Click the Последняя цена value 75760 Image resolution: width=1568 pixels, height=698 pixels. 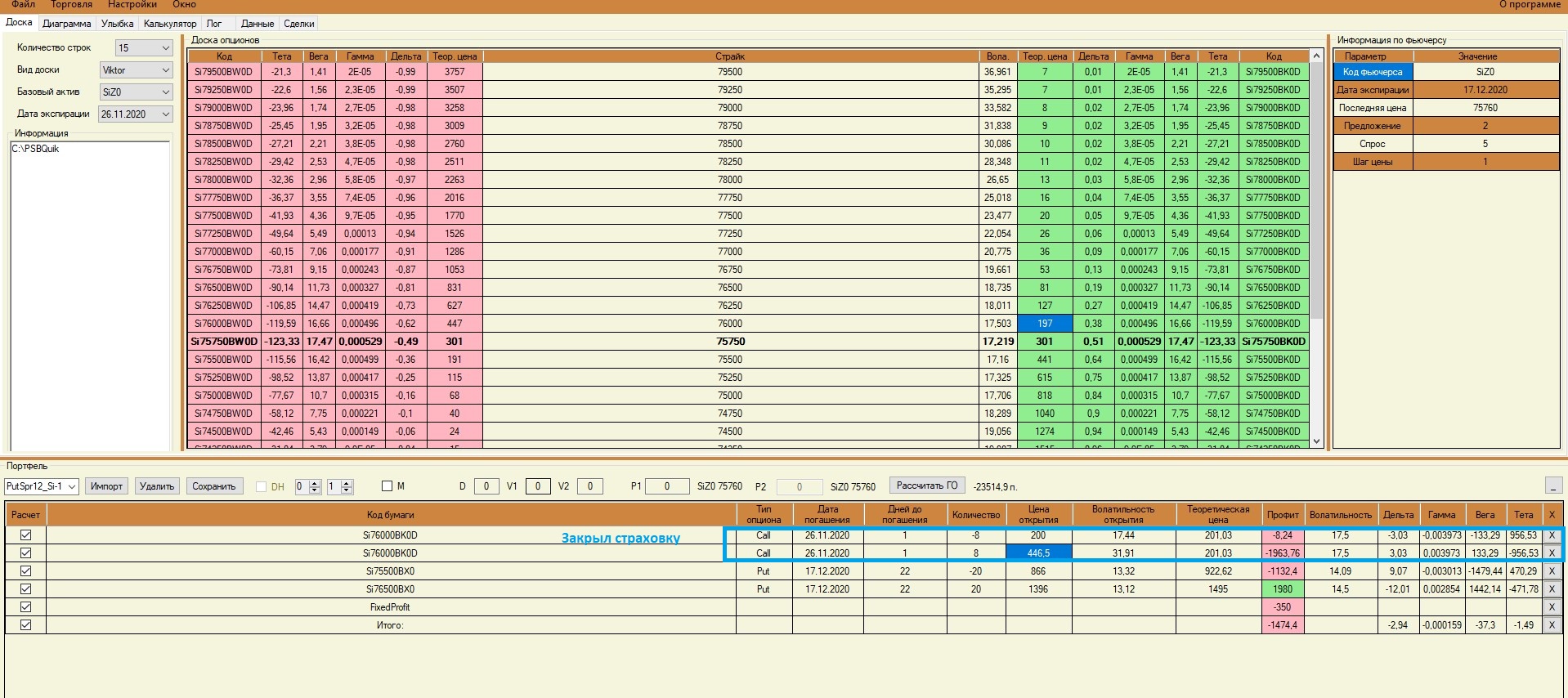coord(1485,108)
